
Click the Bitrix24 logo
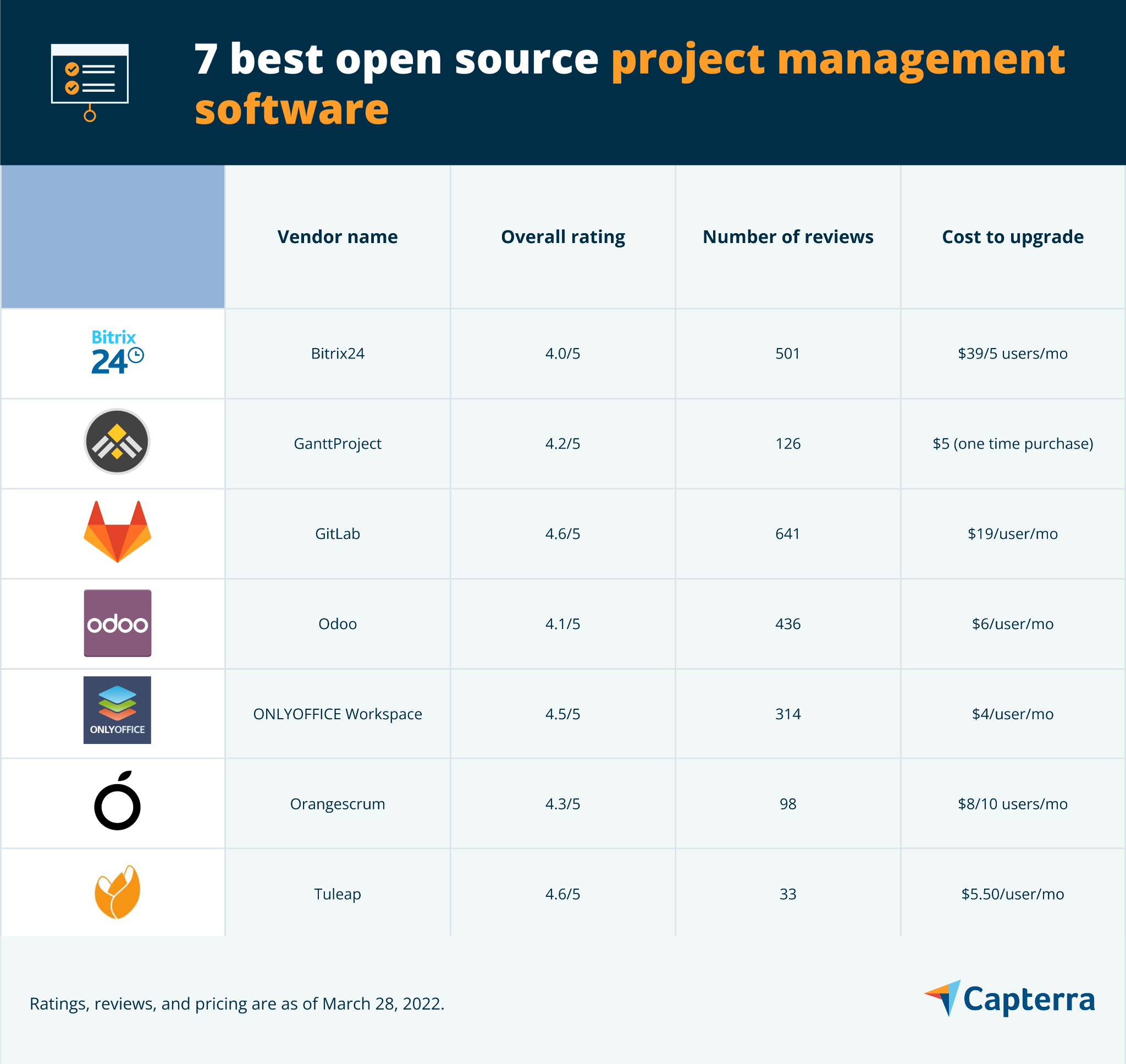[117, 352]
